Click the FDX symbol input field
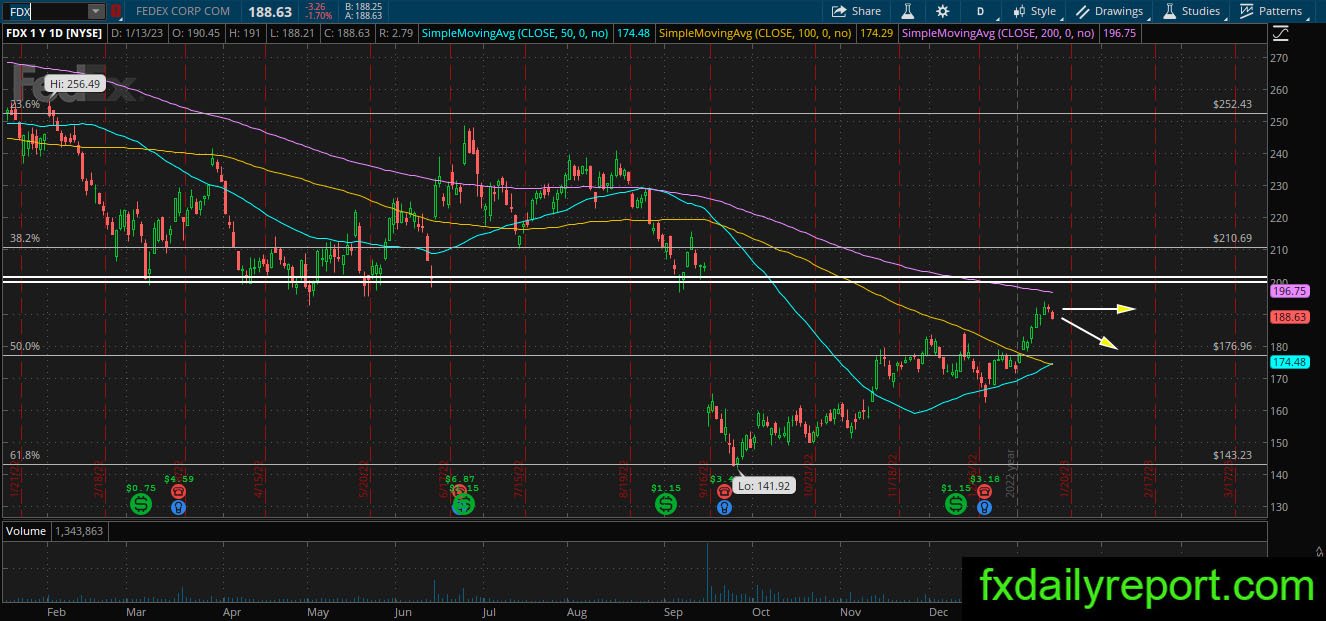 pos(46,11)
